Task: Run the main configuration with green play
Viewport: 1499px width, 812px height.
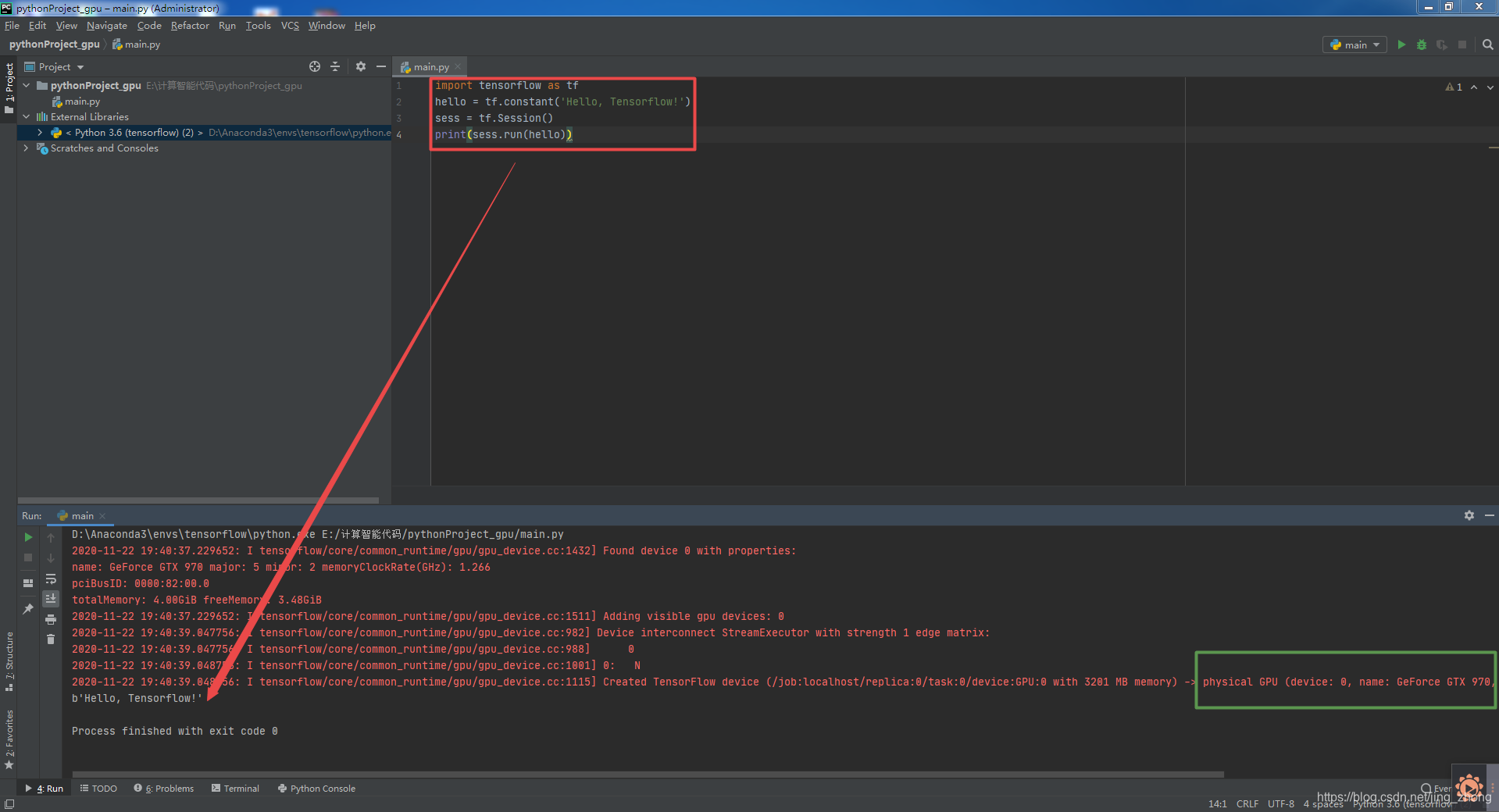Action: pyautogui.click(x=1401, y=45)
